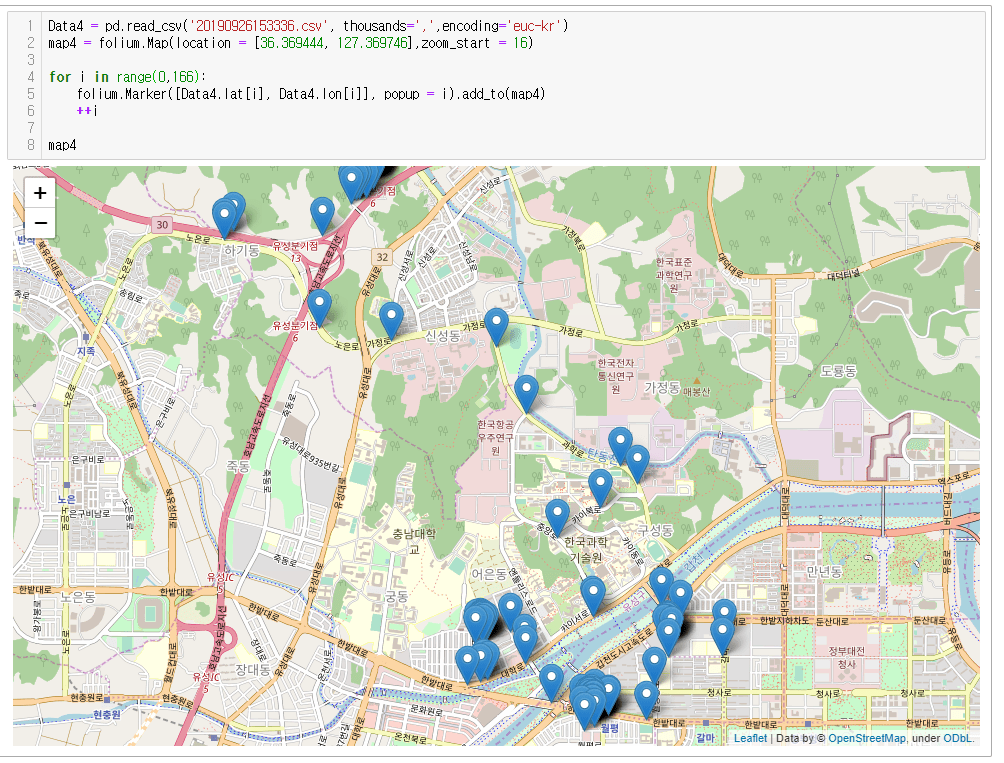Select the marker above 하기동 label
Viewport: 1004px width, 763px height.
pos(225,216)
